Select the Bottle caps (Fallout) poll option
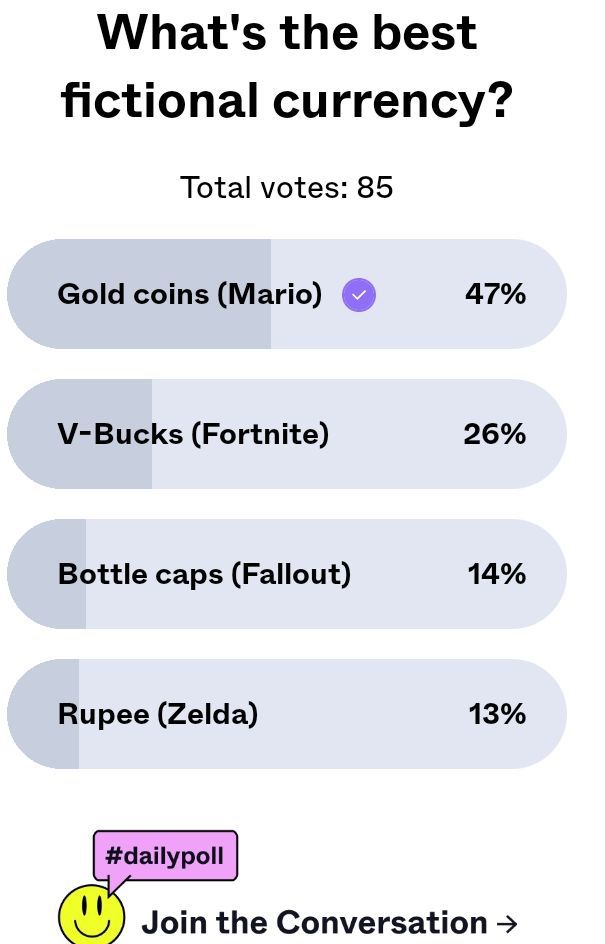This screenshot has height=944, width=605. [205, 574]
